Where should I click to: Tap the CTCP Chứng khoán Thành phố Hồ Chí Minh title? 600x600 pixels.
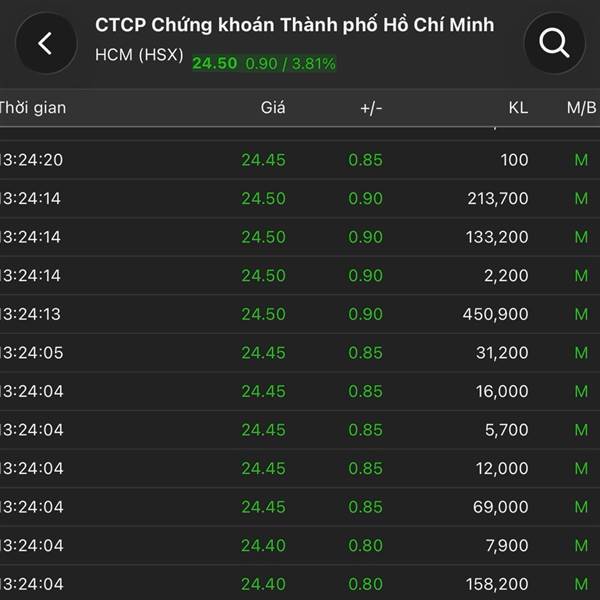click(x=294, y=25)
